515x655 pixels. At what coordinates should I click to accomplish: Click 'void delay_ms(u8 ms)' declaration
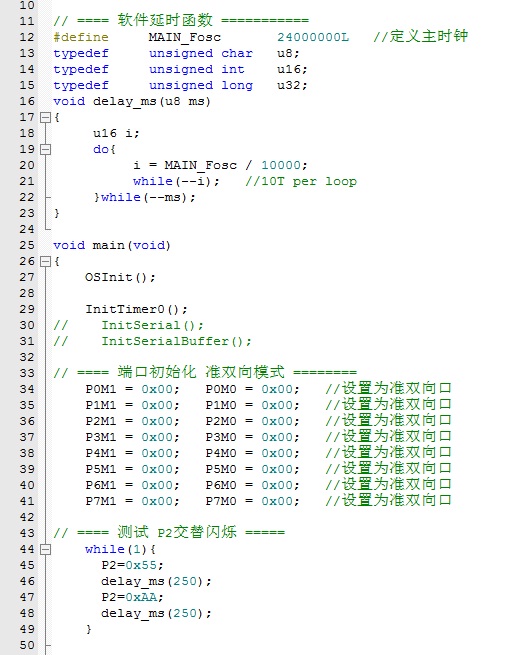pos(132,102)
